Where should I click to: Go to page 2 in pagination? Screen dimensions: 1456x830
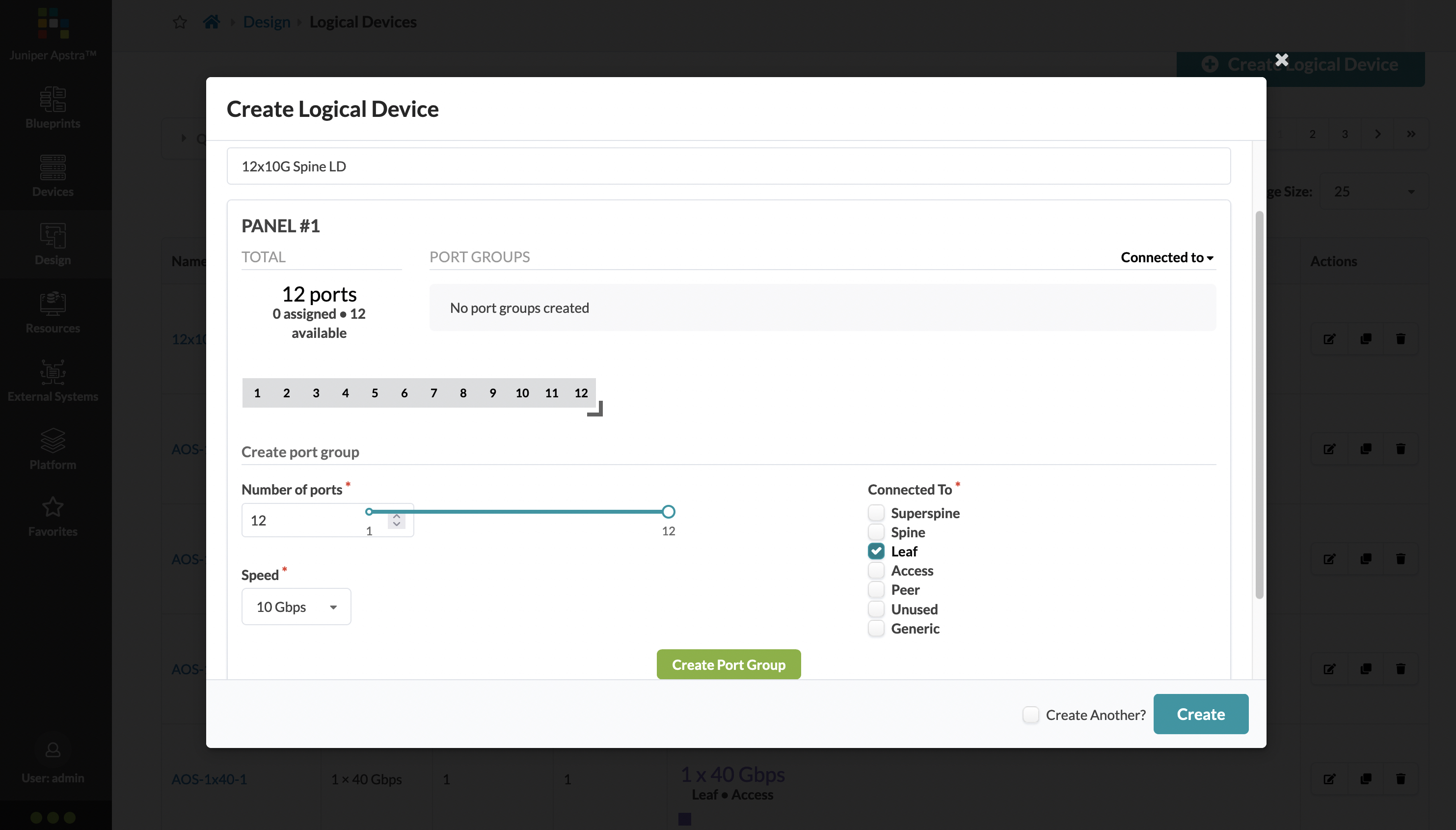[1313, 134]
